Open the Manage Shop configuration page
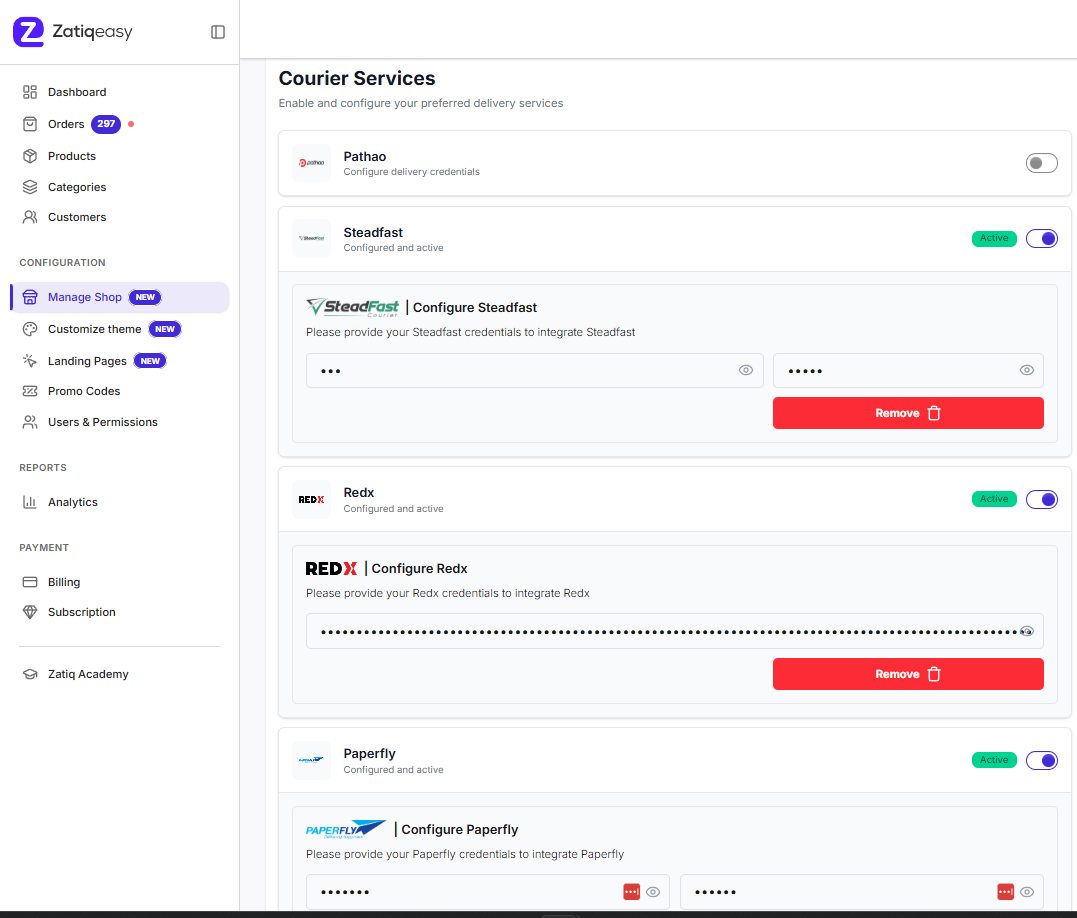 (85, 297)
